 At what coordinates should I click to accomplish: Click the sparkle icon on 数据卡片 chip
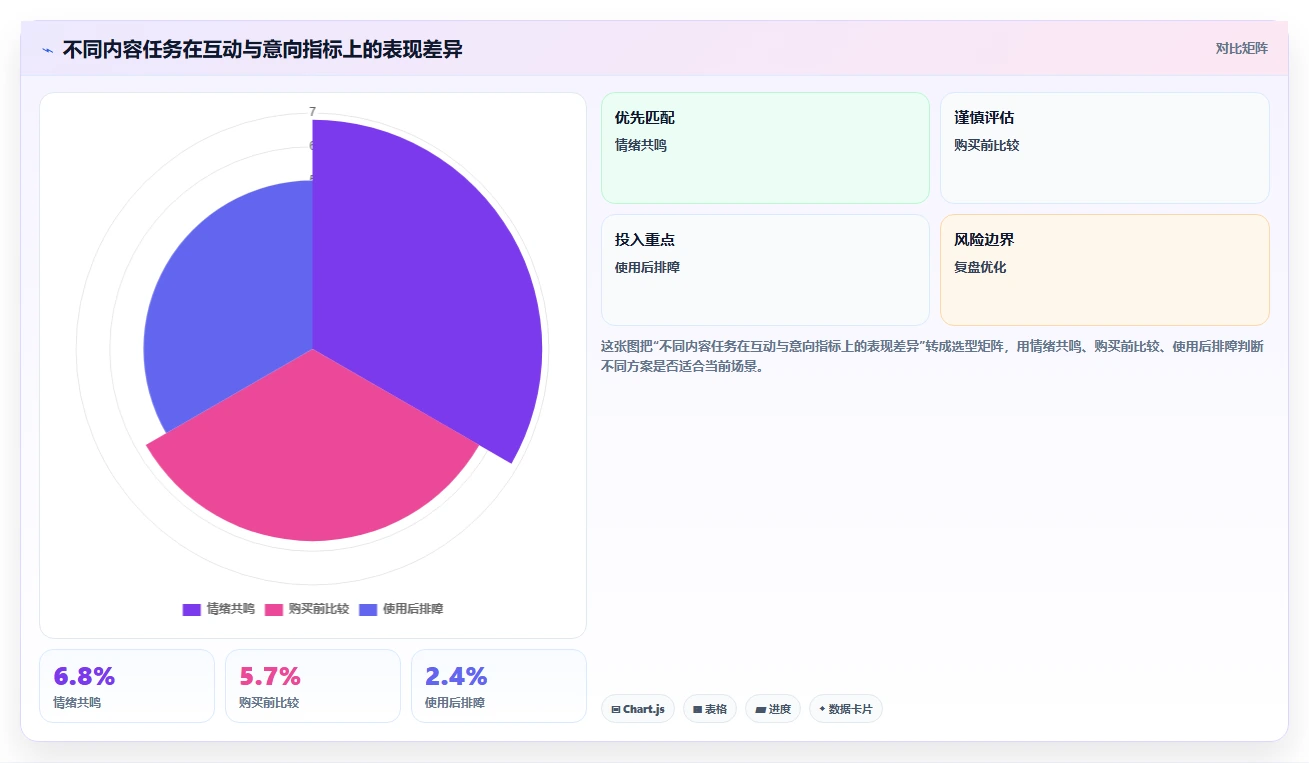(822, 709)
